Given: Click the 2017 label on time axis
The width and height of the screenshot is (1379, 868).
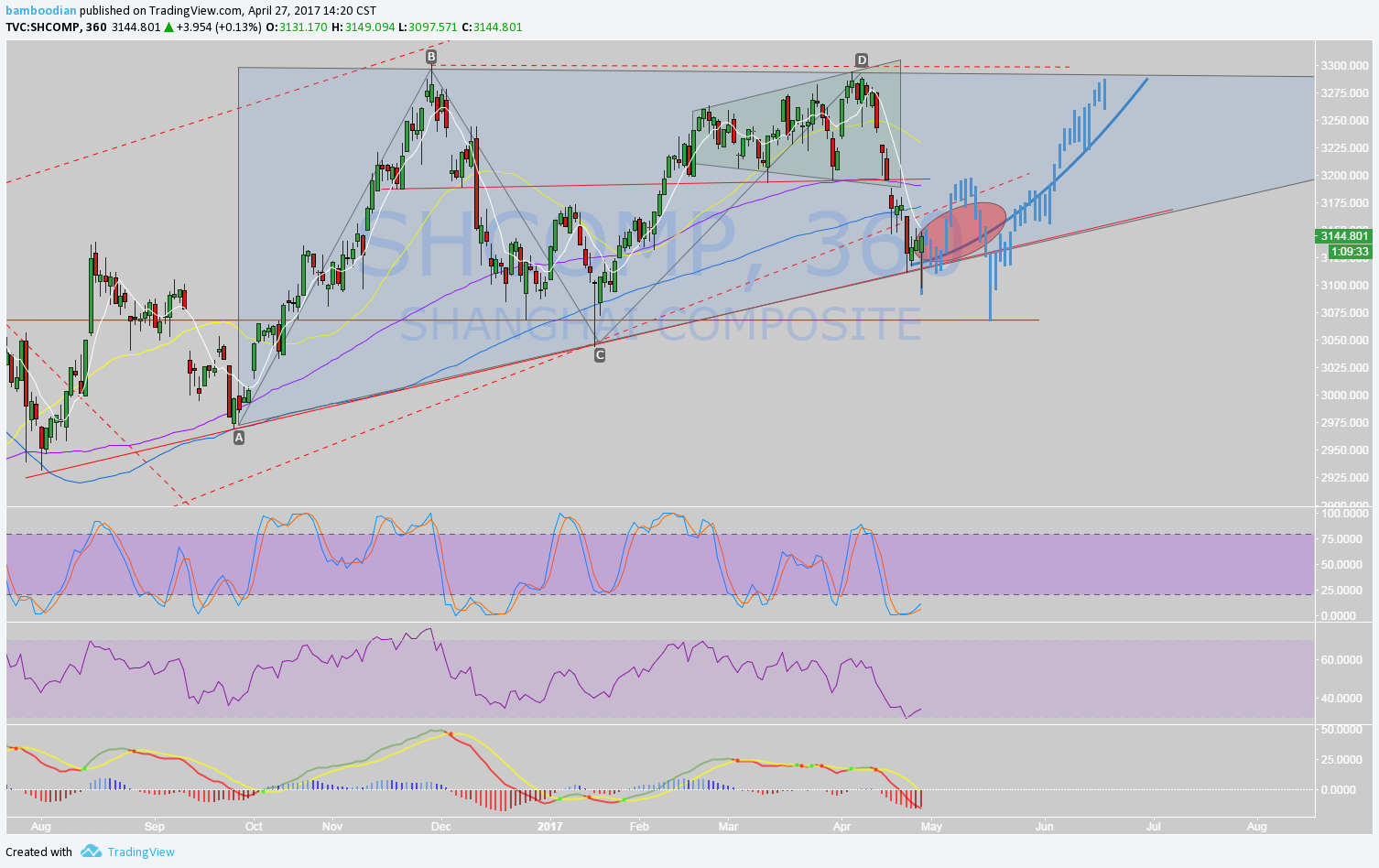Looking at the screenshot, I should 550,827.
